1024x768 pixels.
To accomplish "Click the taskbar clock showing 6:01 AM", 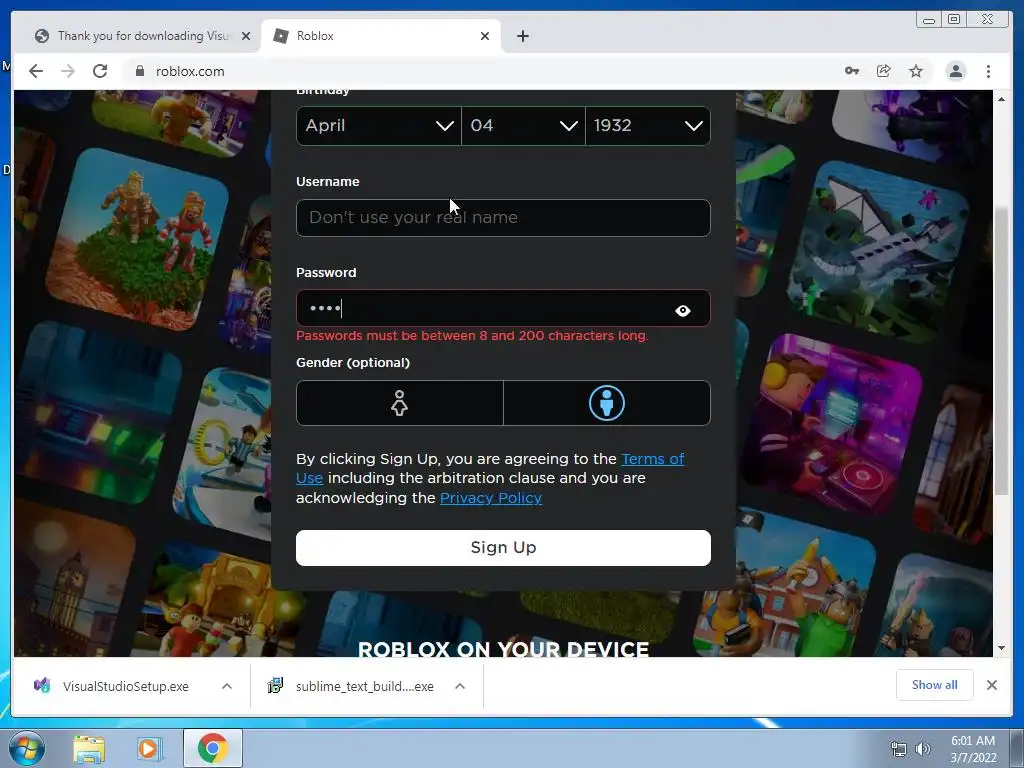I will (x=973, y=749).
